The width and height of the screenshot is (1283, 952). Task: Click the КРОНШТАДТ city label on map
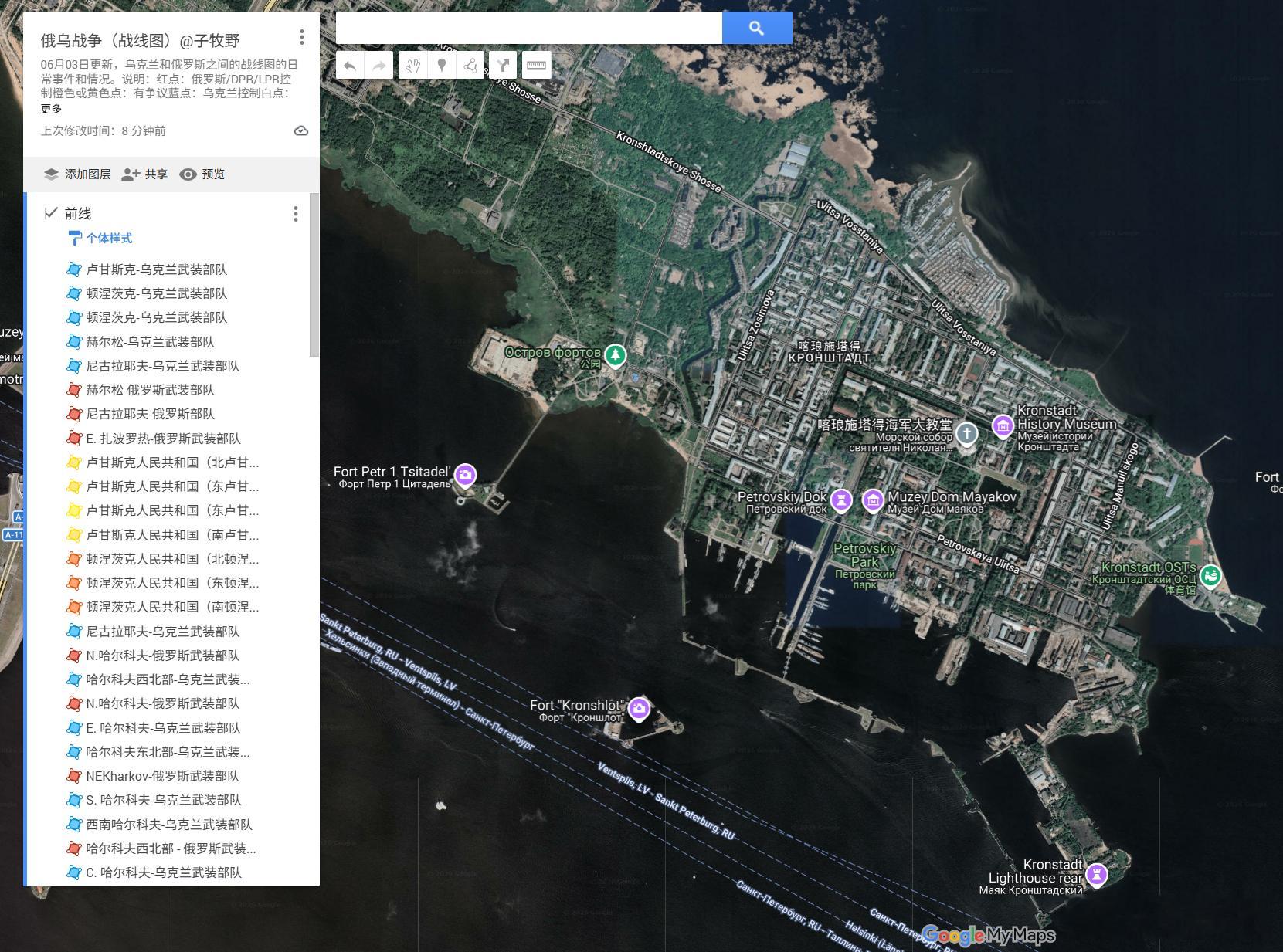pyautogui.click(x=830, y=358)
